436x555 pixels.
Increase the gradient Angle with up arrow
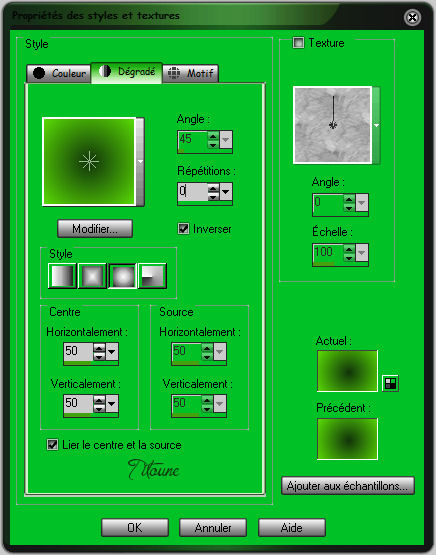213,136
